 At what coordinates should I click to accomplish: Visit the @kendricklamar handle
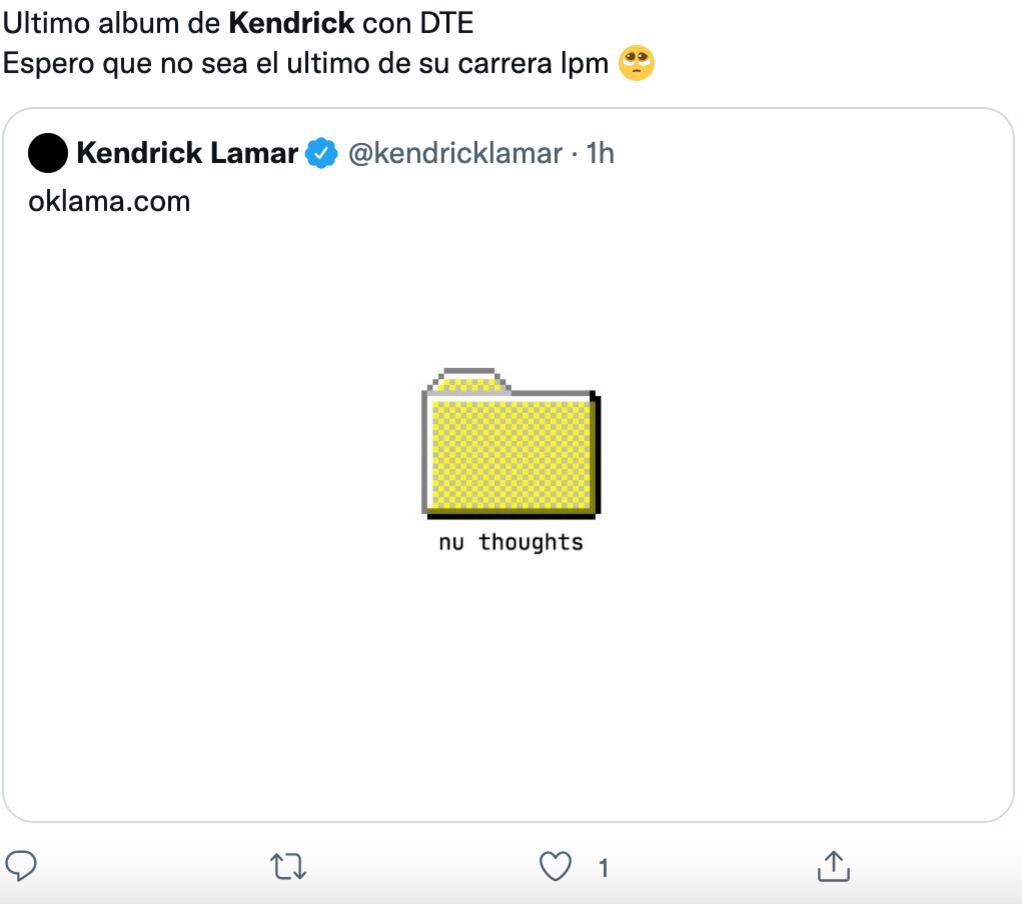pos(454,154)
